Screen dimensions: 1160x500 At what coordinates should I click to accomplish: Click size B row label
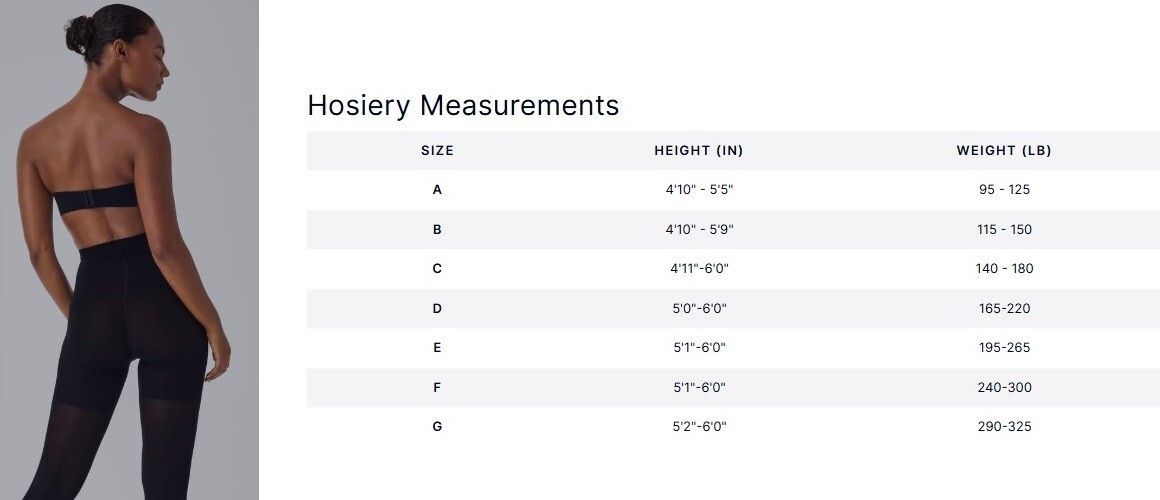[437, 230]
